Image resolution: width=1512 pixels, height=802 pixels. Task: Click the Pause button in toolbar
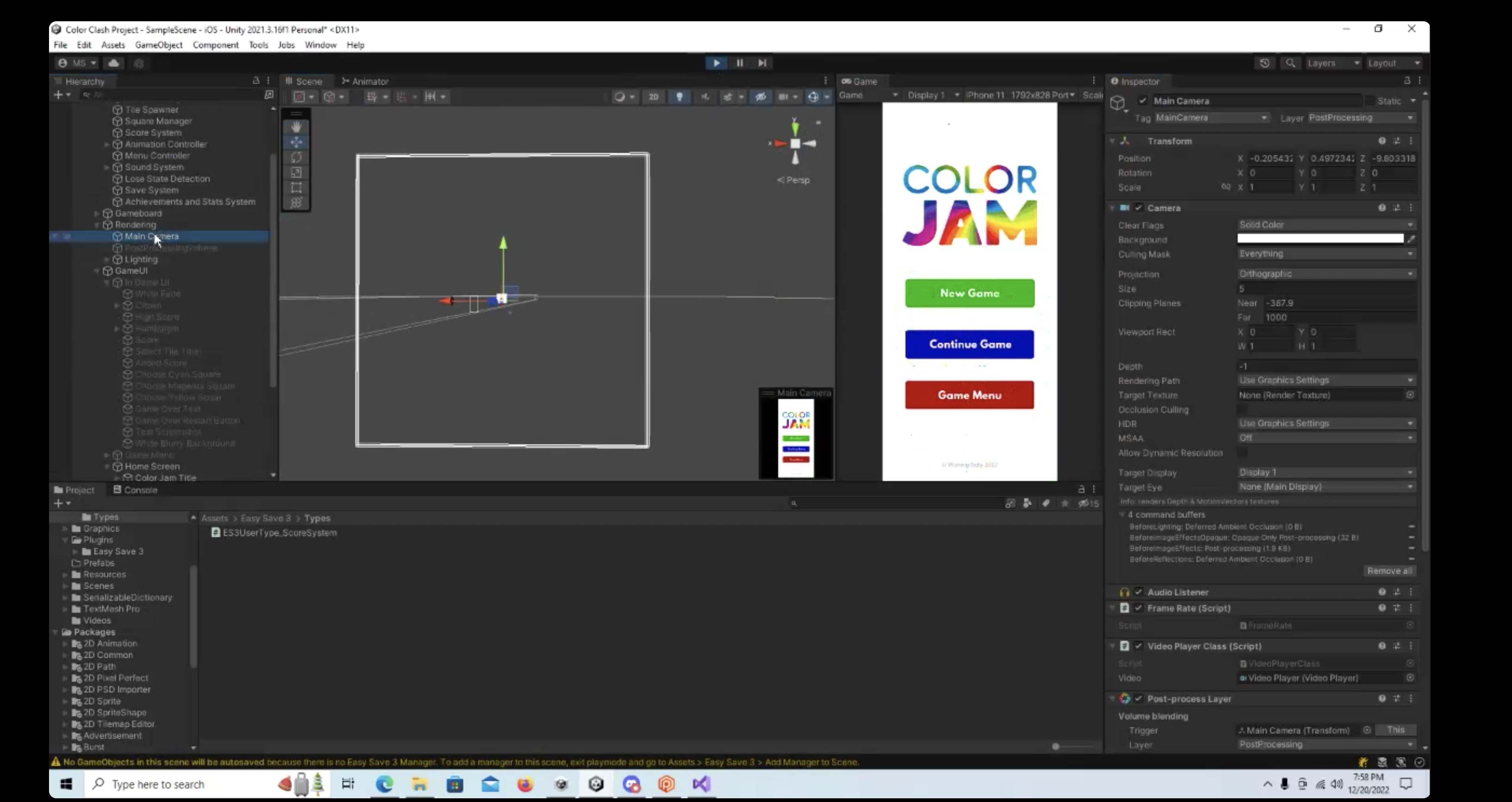(740, 63)
